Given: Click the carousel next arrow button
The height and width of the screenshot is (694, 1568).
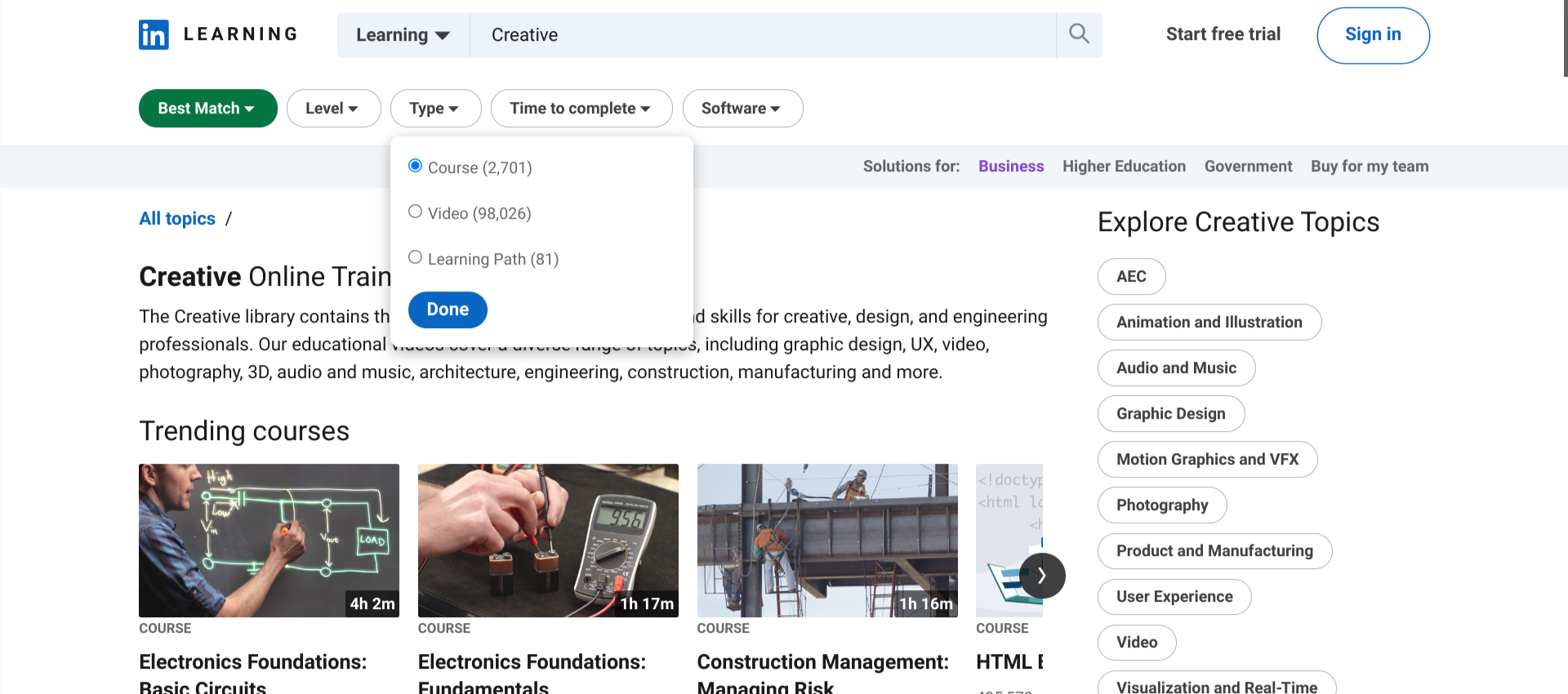Looking at the screenshot, I should (x=1042, y=576).
